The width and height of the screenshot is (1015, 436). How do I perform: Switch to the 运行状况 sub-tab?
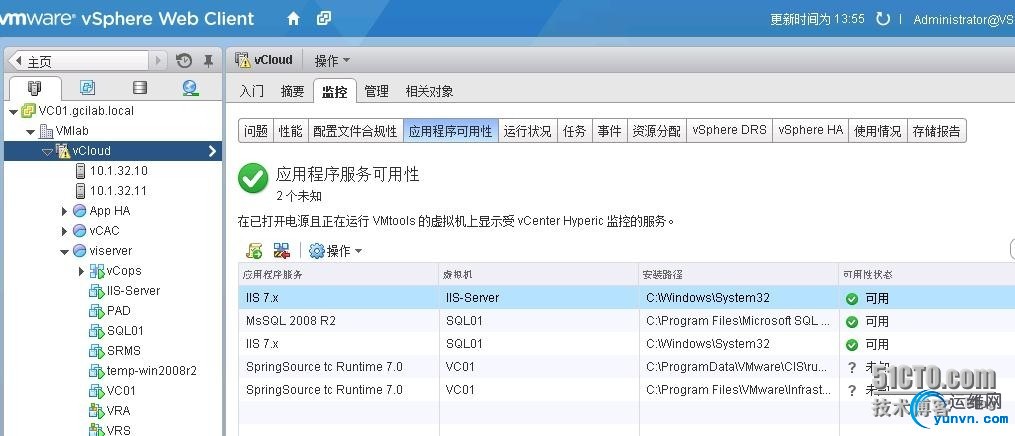pyautogui.click(x=528, y=131)
